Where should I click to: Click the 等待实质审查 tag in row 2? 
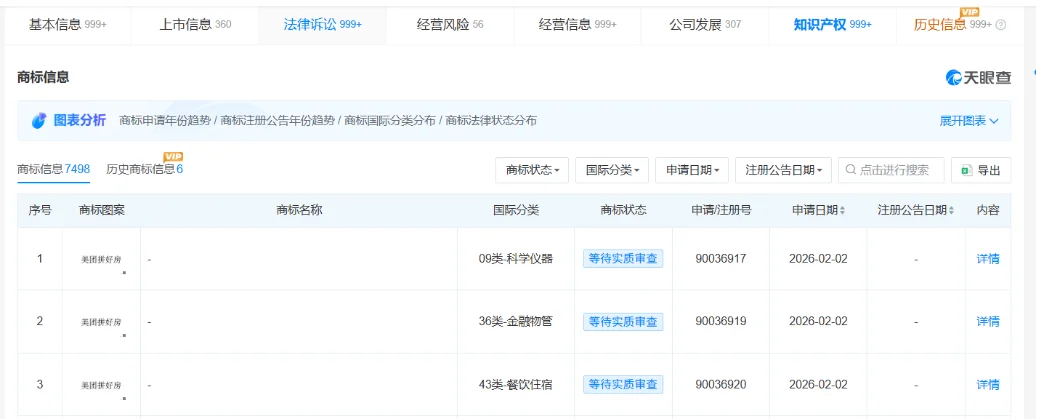click(x=623, y=322)
